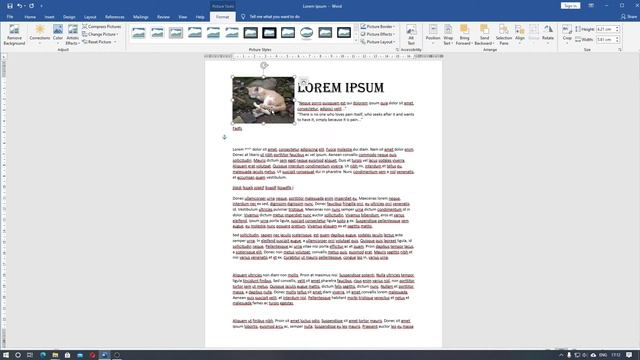Switch to the Design tab
The height and width of the screenshot is (360, 640).
69,17
